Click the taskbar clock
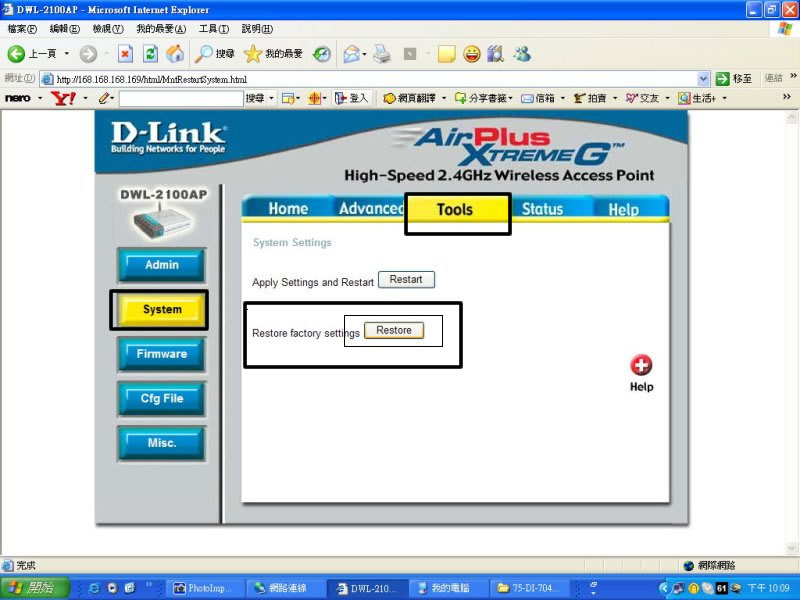This screenshot has width=800, height=600. coord(768,588)
